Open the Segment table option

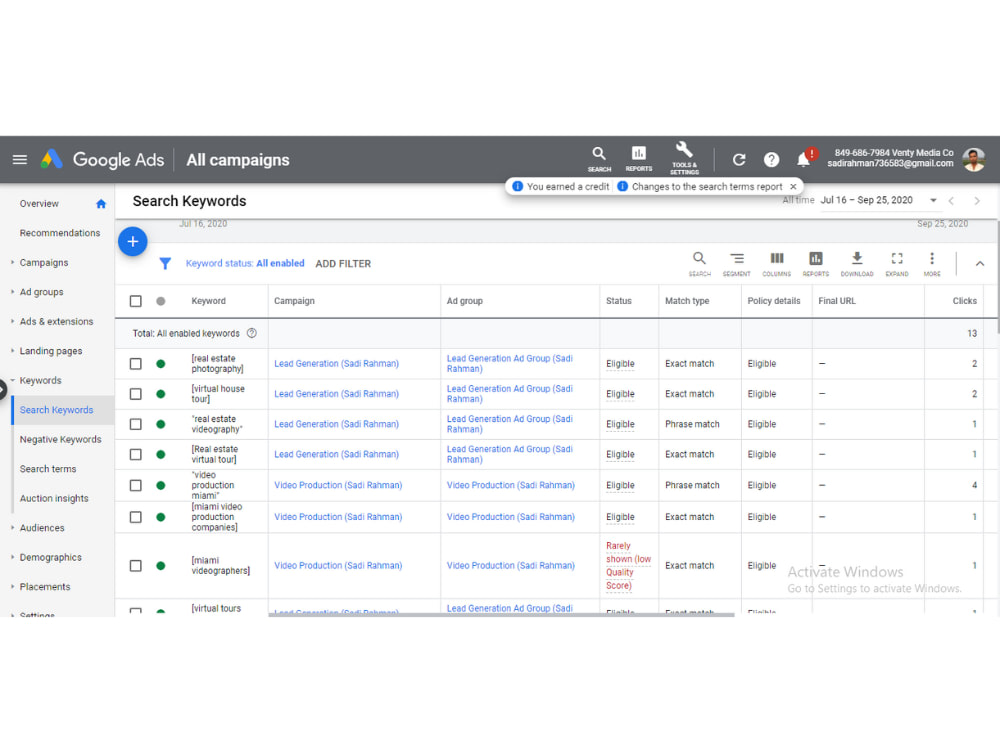(737, 263)
